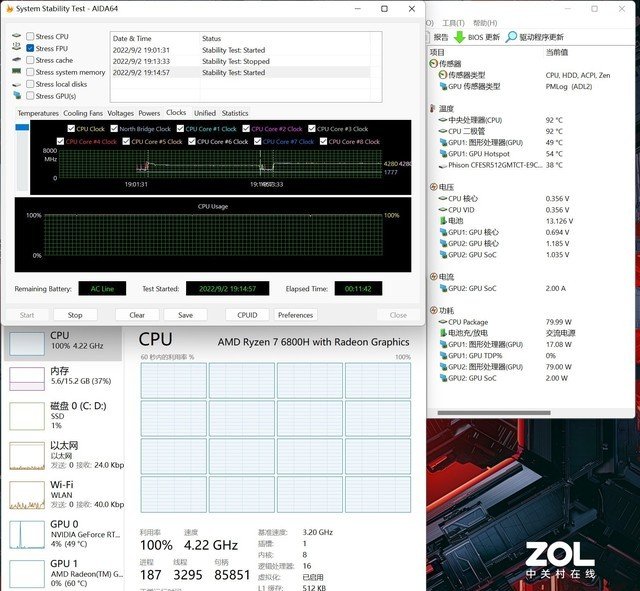Select the Phison SSD temperature row icon

tap(442, 166)
